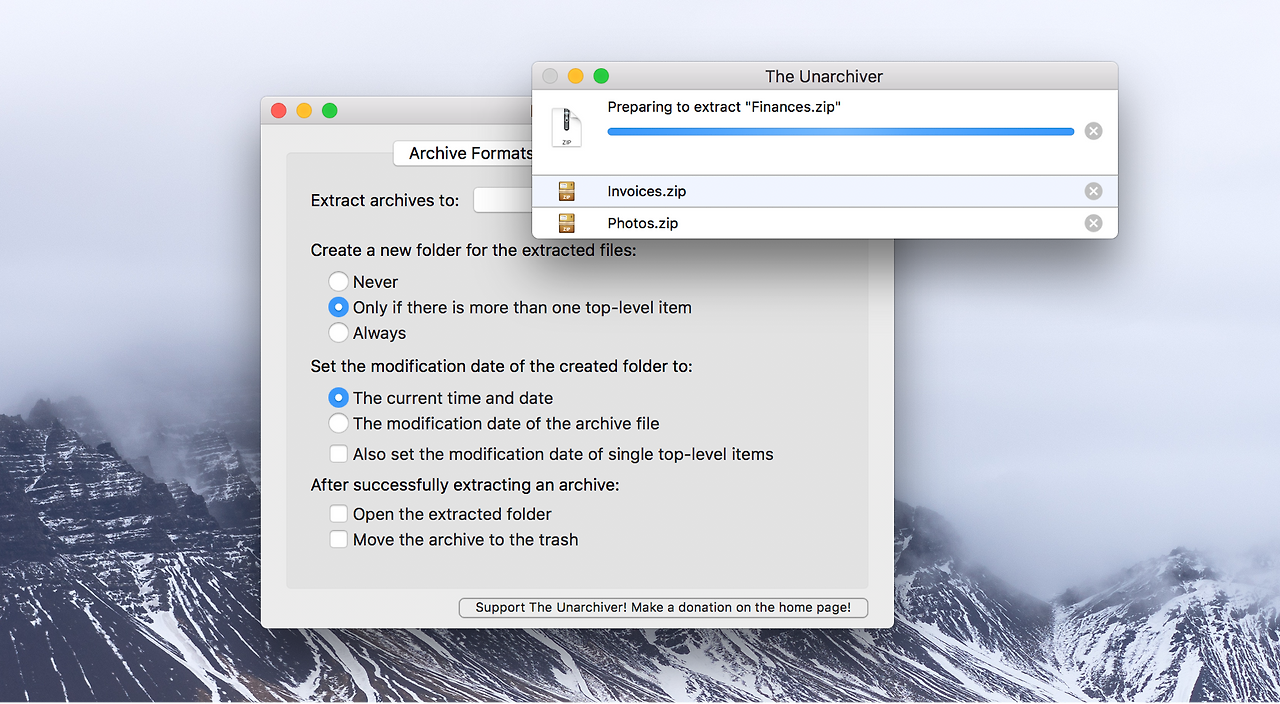Select the "Never" folder creation option

338,281
